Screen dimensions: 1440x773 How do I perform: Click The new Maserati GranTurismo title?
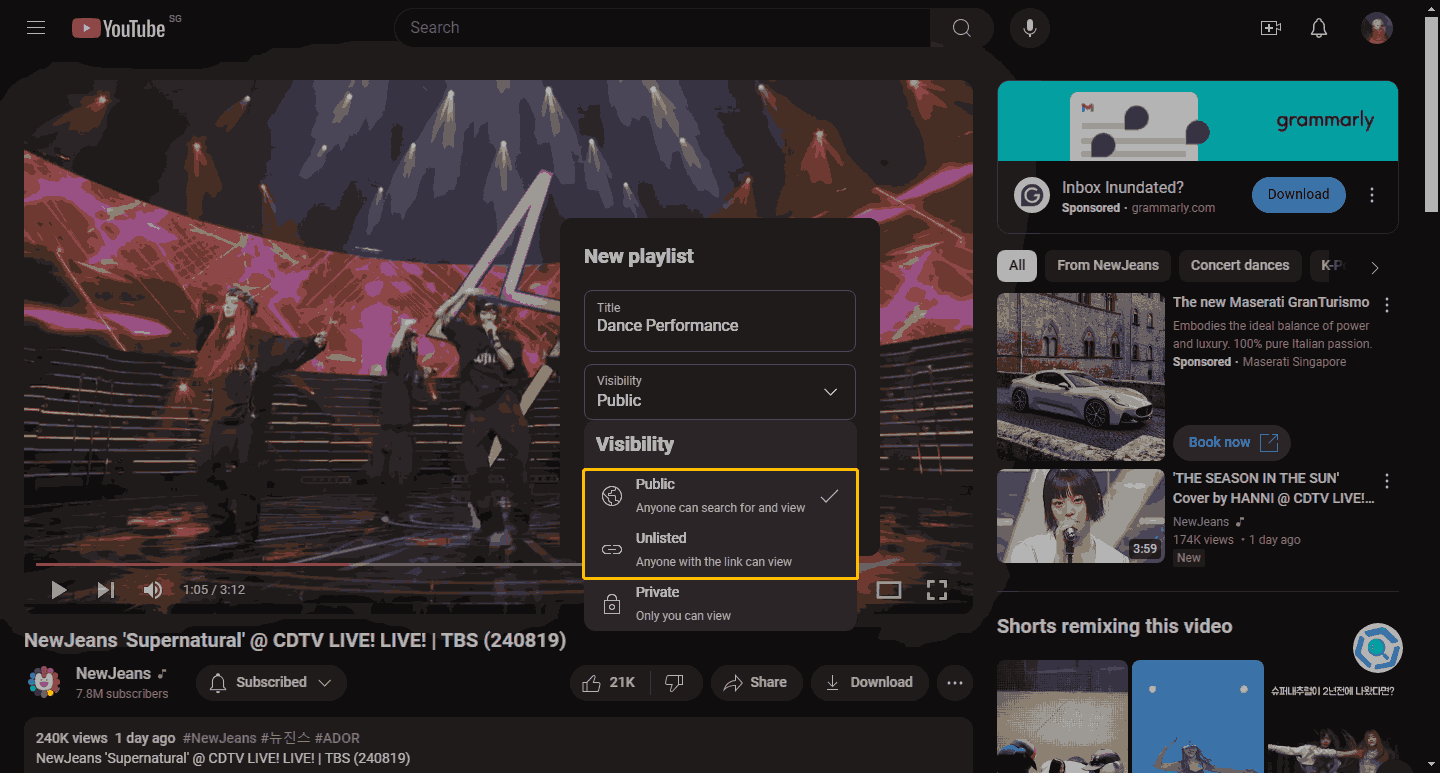pyautogui.click(x=1271, y=302)
